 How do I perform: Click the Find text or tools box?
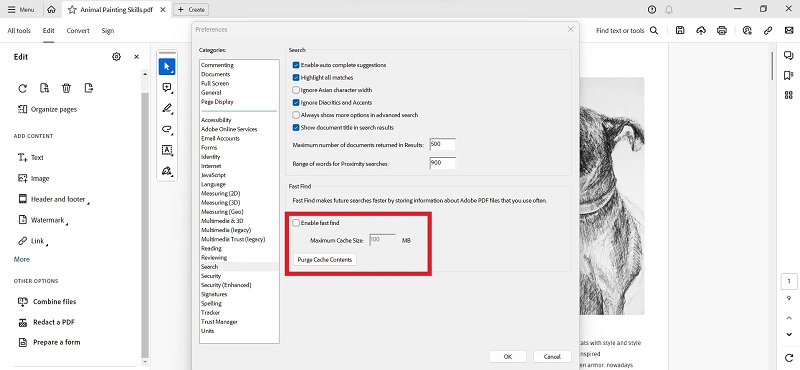coord(620,31)
